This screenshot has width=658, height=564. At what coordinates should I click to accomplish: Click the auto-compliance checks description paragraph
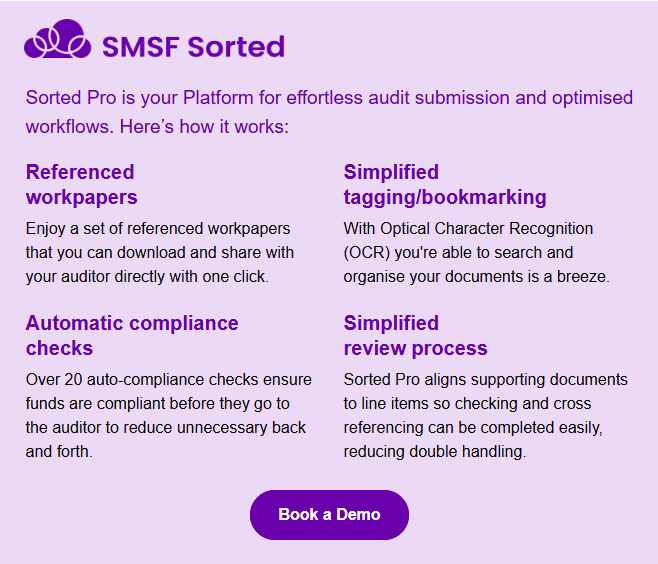169,415
